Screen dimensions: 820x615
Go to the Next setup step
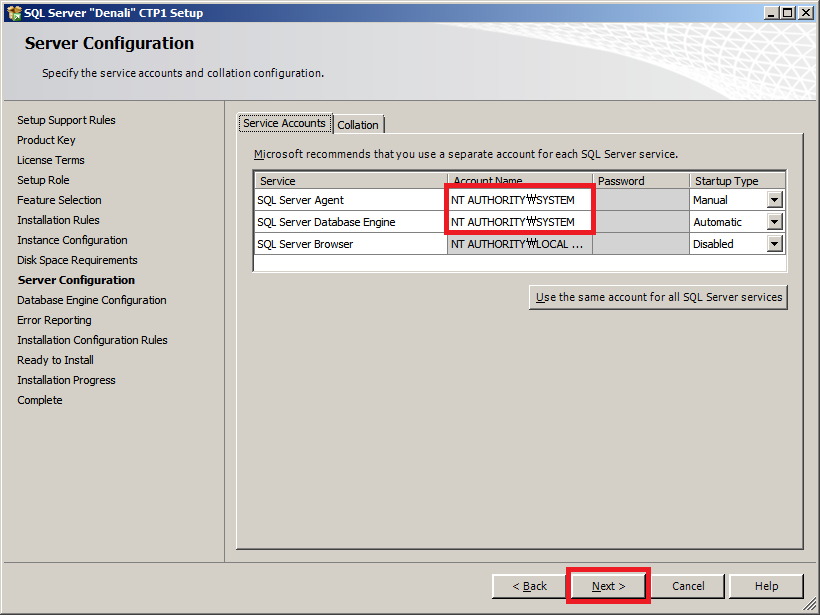click(x=608, y=586)
